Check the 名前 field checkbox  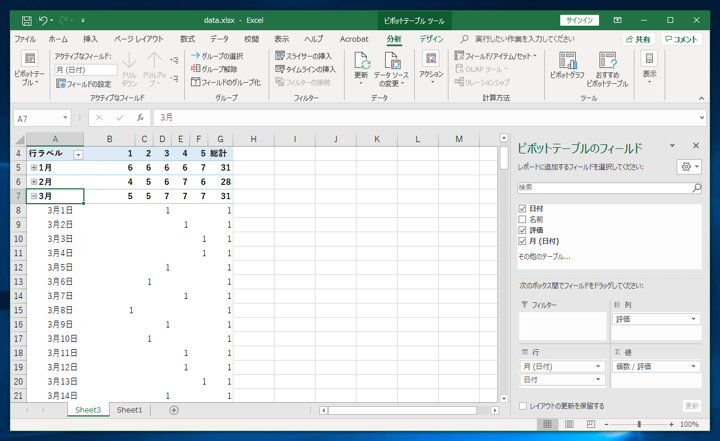click(522, 219)
